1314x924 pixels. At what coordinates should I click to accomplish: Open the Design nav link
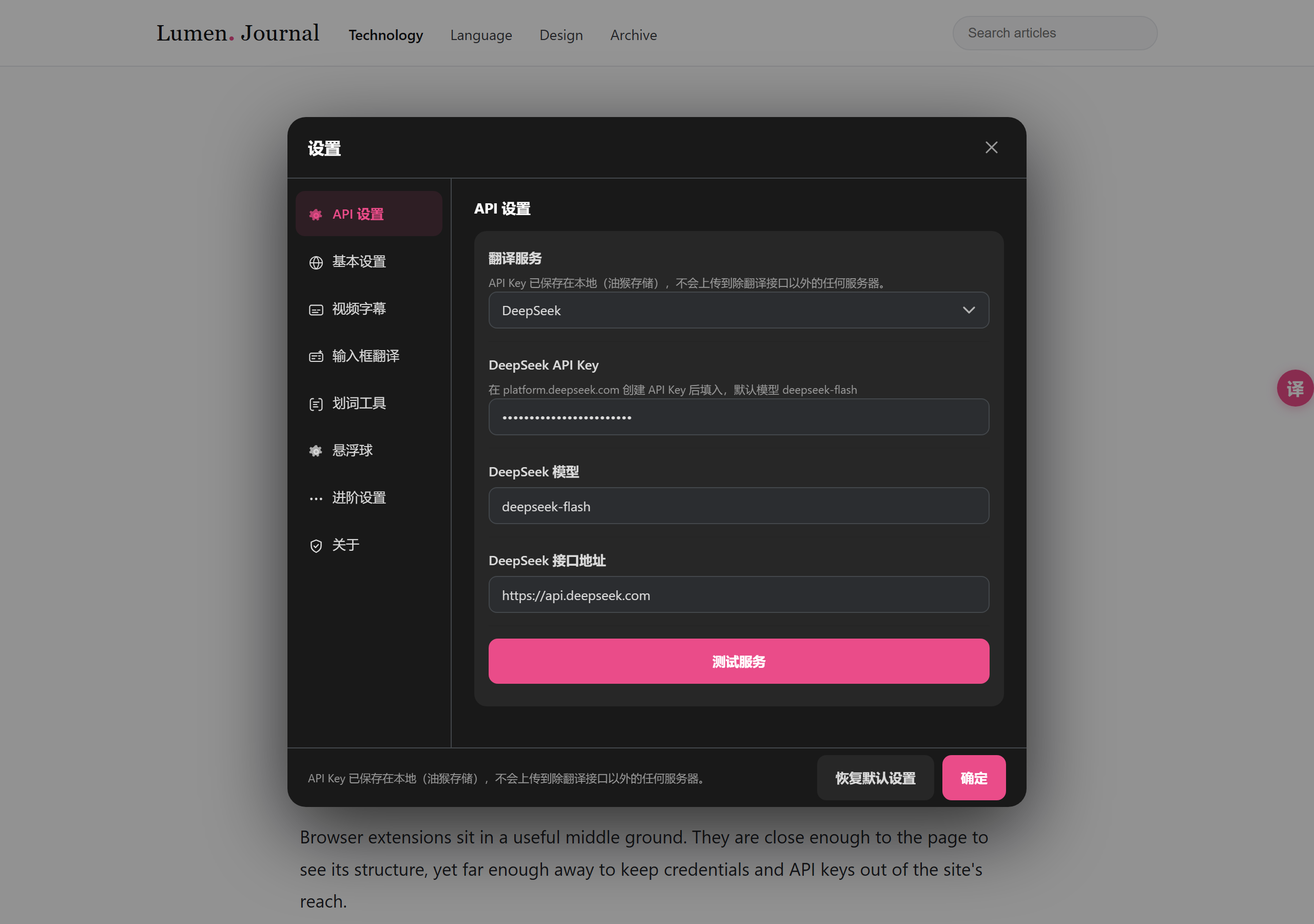click(561, 35)
